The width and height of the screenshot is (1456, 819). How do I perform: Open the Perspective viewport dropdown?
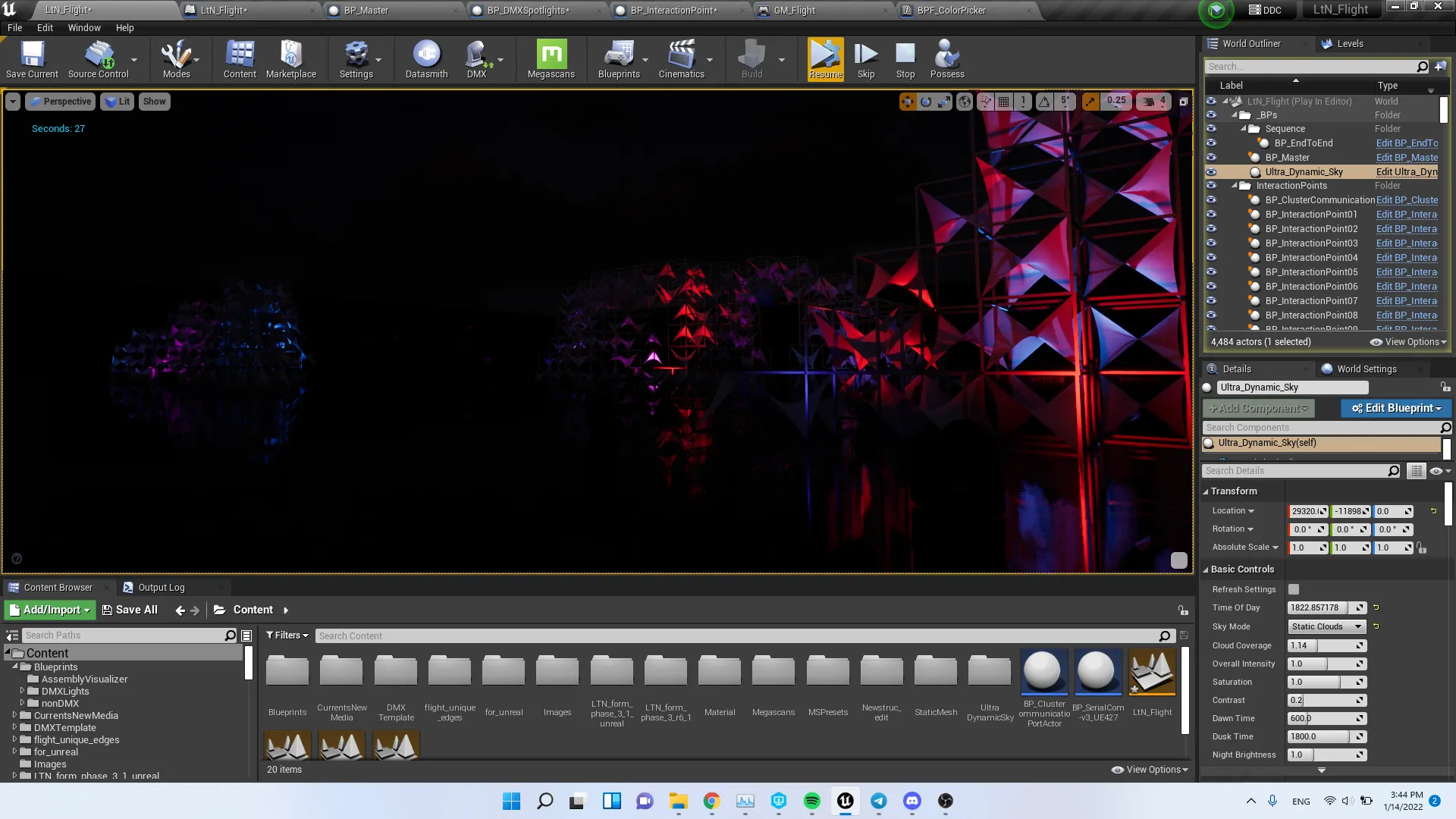pyautogui.click(x=60, y=102)
